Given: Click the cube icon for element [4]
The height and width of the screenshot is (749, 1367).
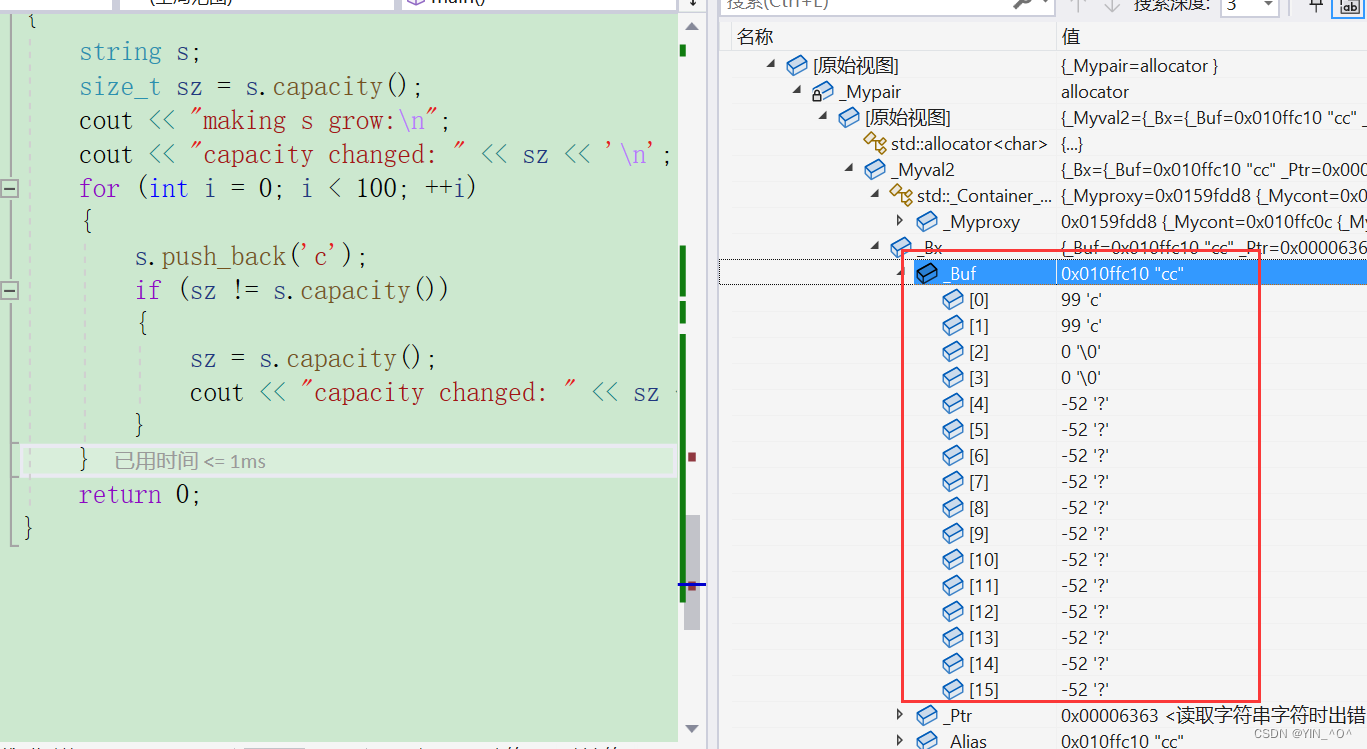Looking at the screenshot, I should [x=953, y=404].
